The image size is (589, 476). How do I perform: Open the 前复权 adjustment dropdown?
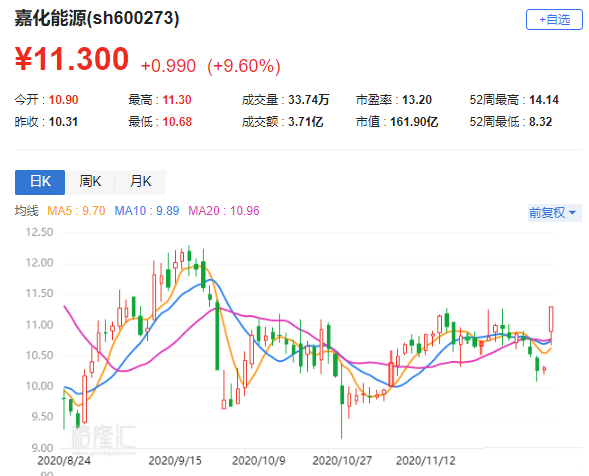point(554,213)
